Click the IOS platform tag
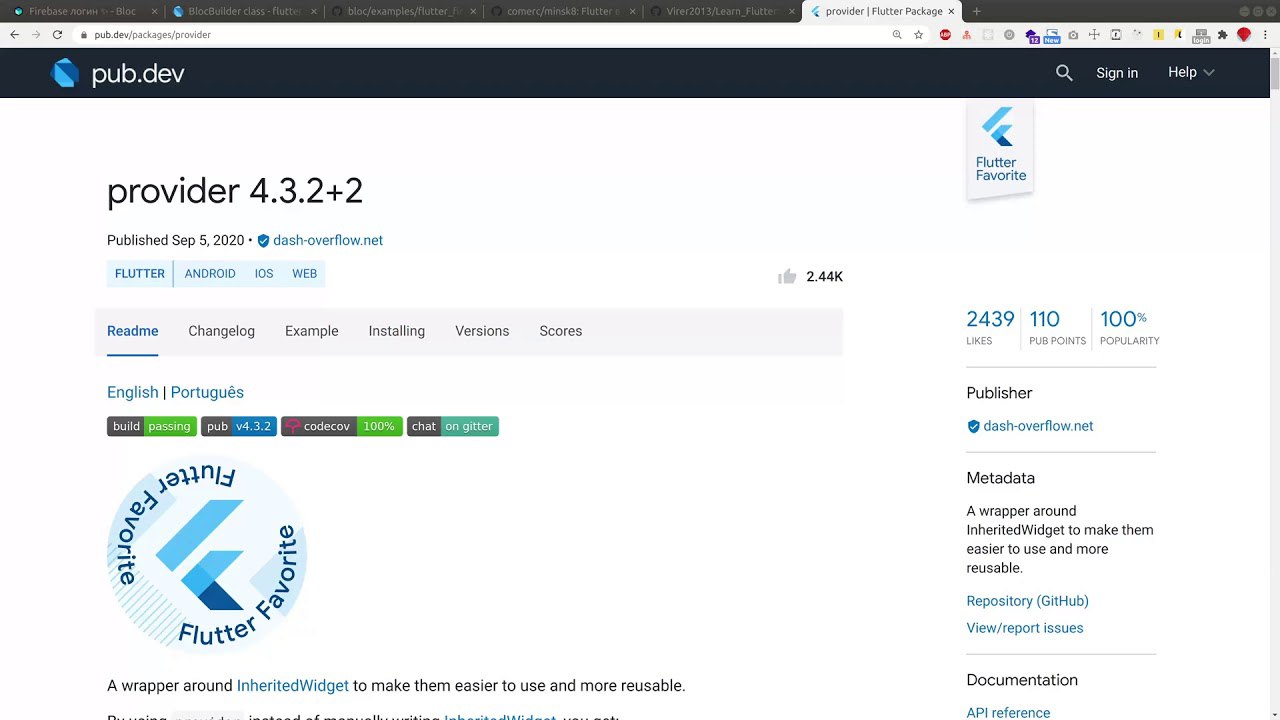Image resolution: width=1280 pixels, height=720 pixels. (264, 274)
